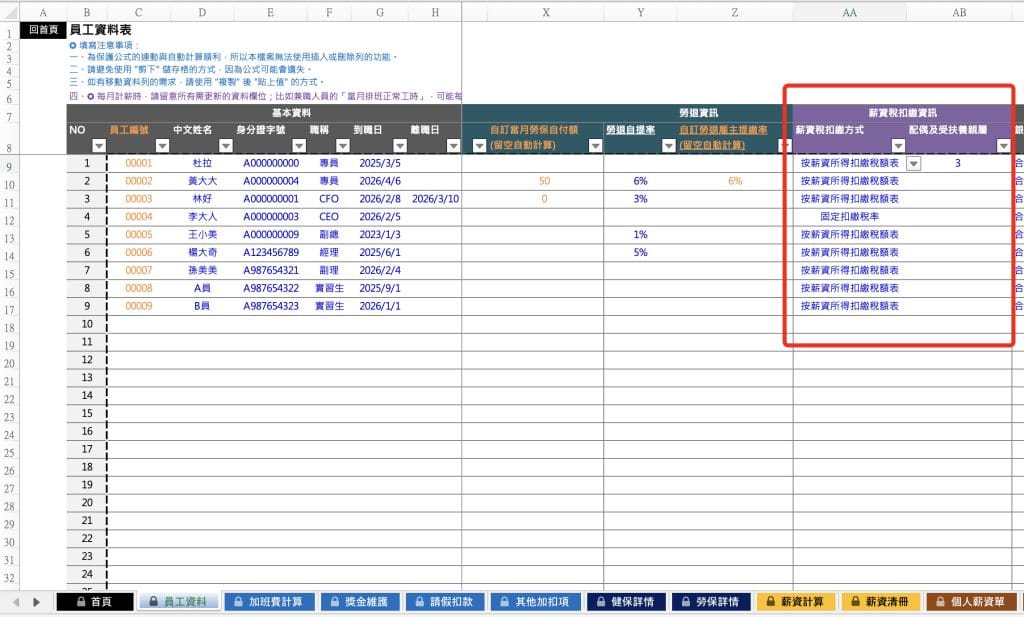Screen dimensions: 1024x617
Task: Click the 薪資稅扣繳資訊 section header
Action: click(903, 113)
